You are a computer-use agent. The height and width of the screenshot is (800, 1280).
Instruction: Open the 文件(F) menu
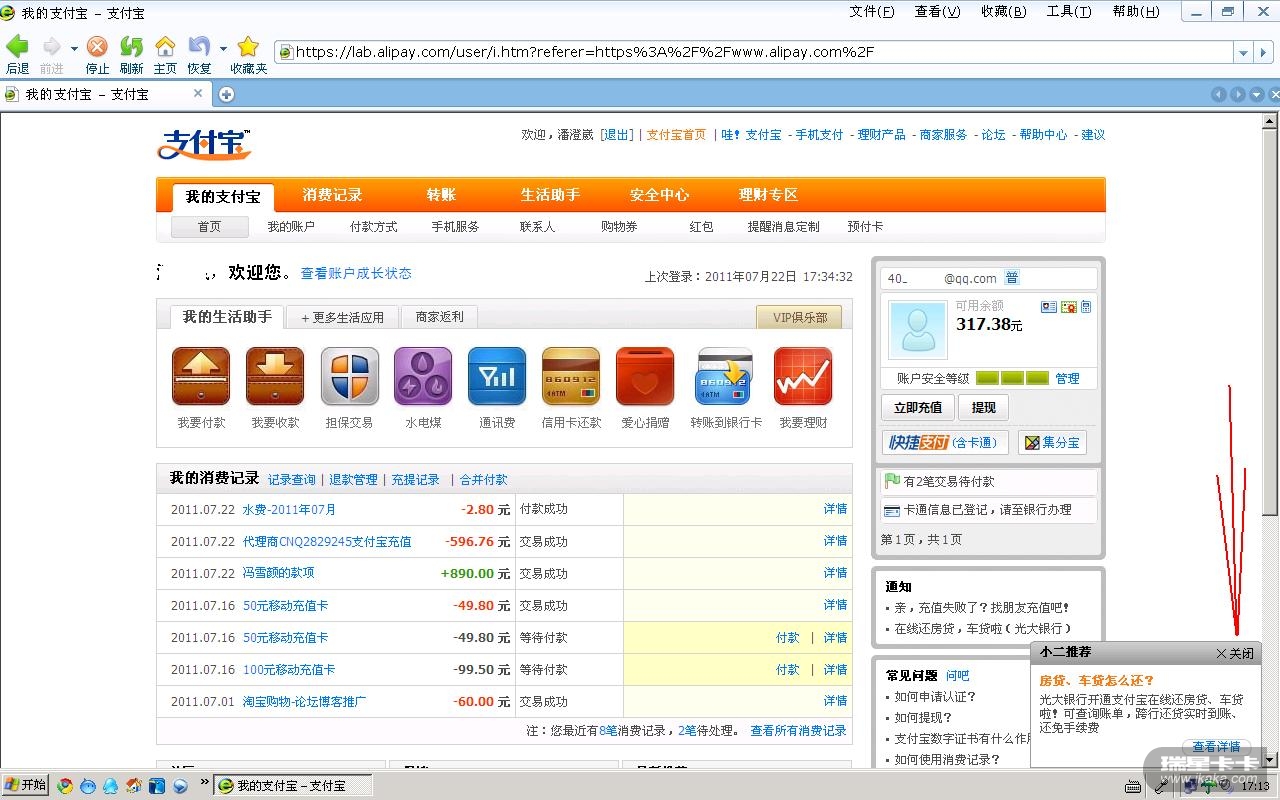coord(872,12)
